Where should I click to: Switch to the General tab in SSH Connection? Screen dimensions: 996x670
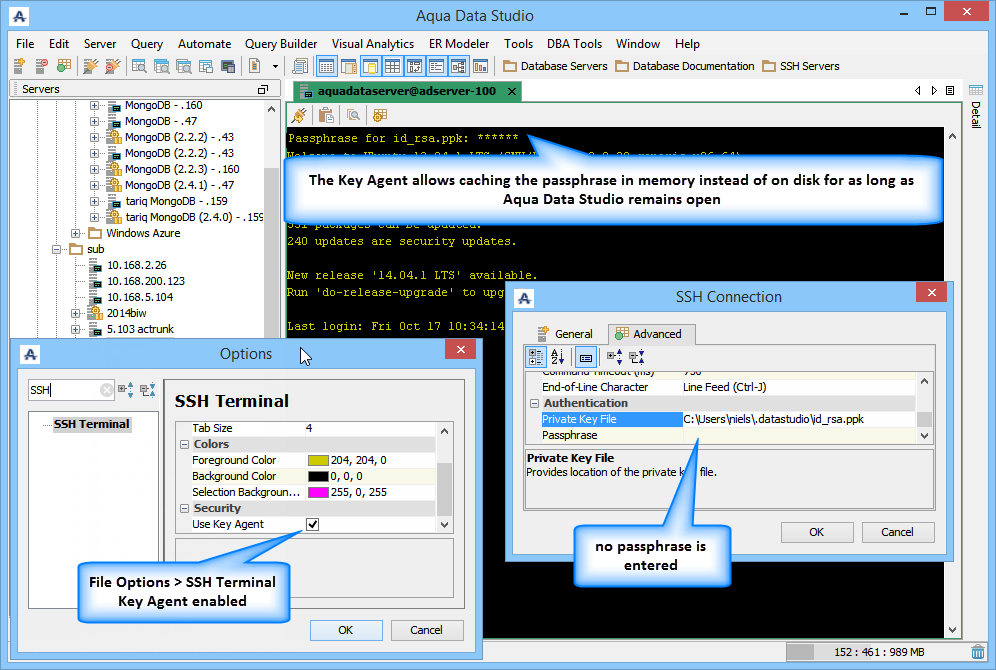565,333
